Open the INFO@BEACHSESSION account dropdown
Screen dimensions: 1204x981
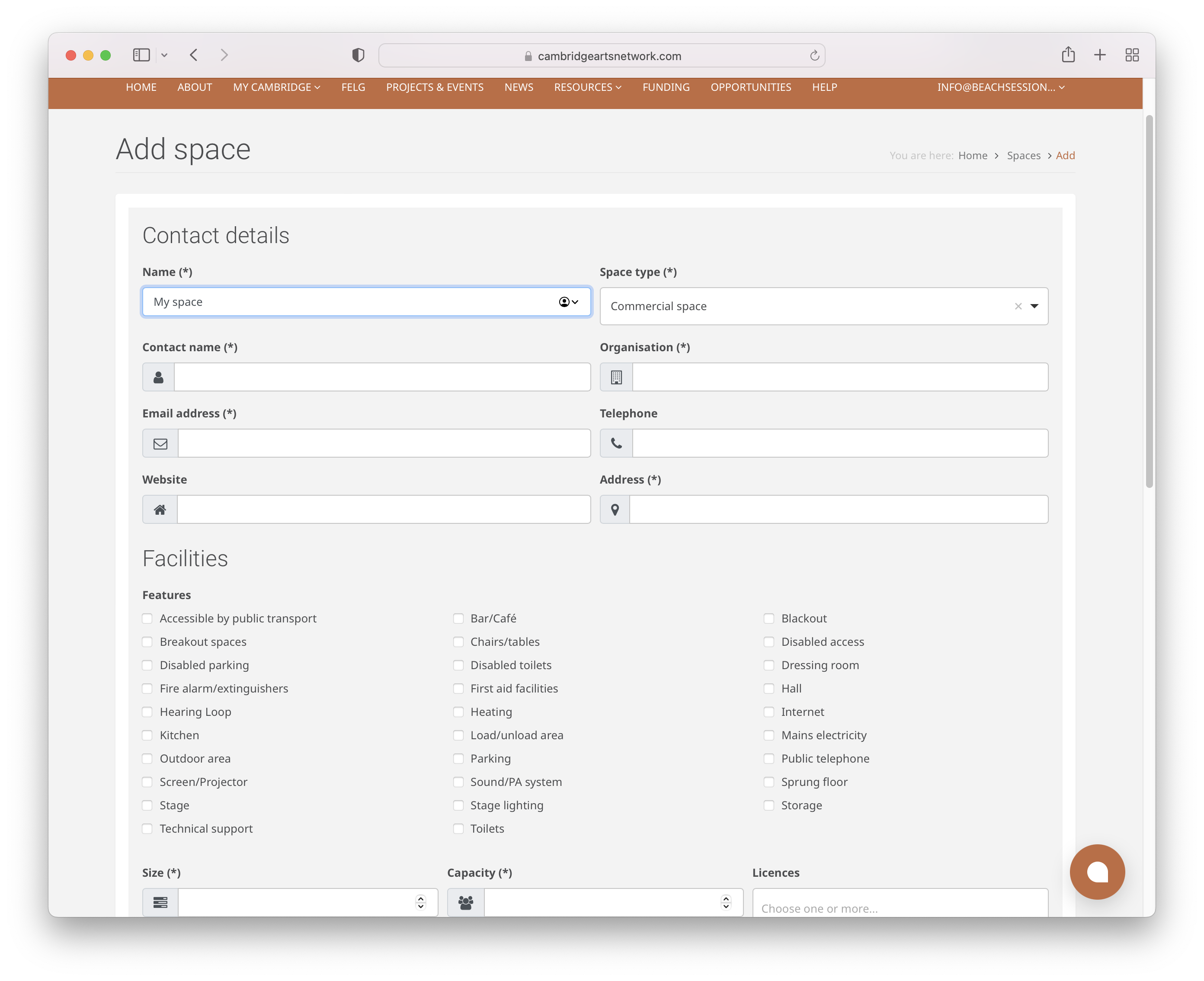(1001, 87)
